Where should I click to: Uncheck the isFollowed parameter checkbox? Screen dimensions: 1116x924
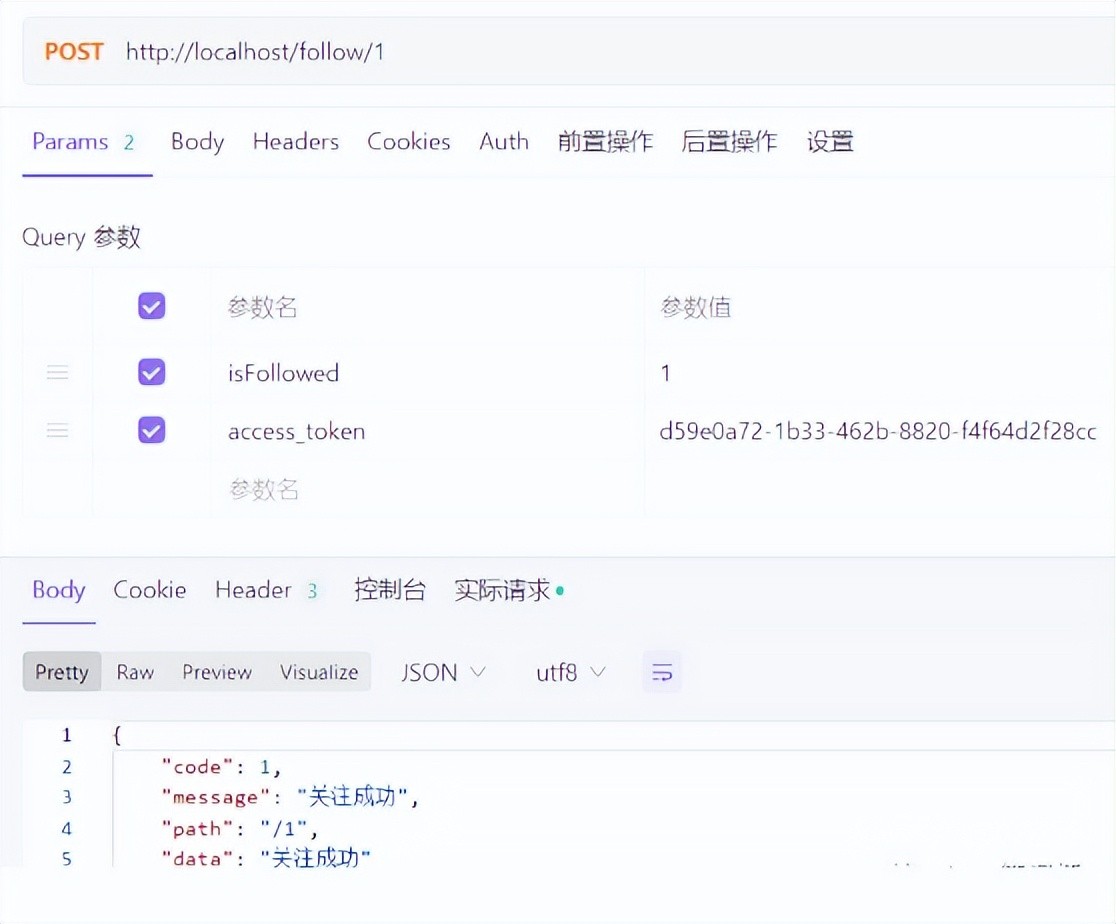(x=151, y=373)
